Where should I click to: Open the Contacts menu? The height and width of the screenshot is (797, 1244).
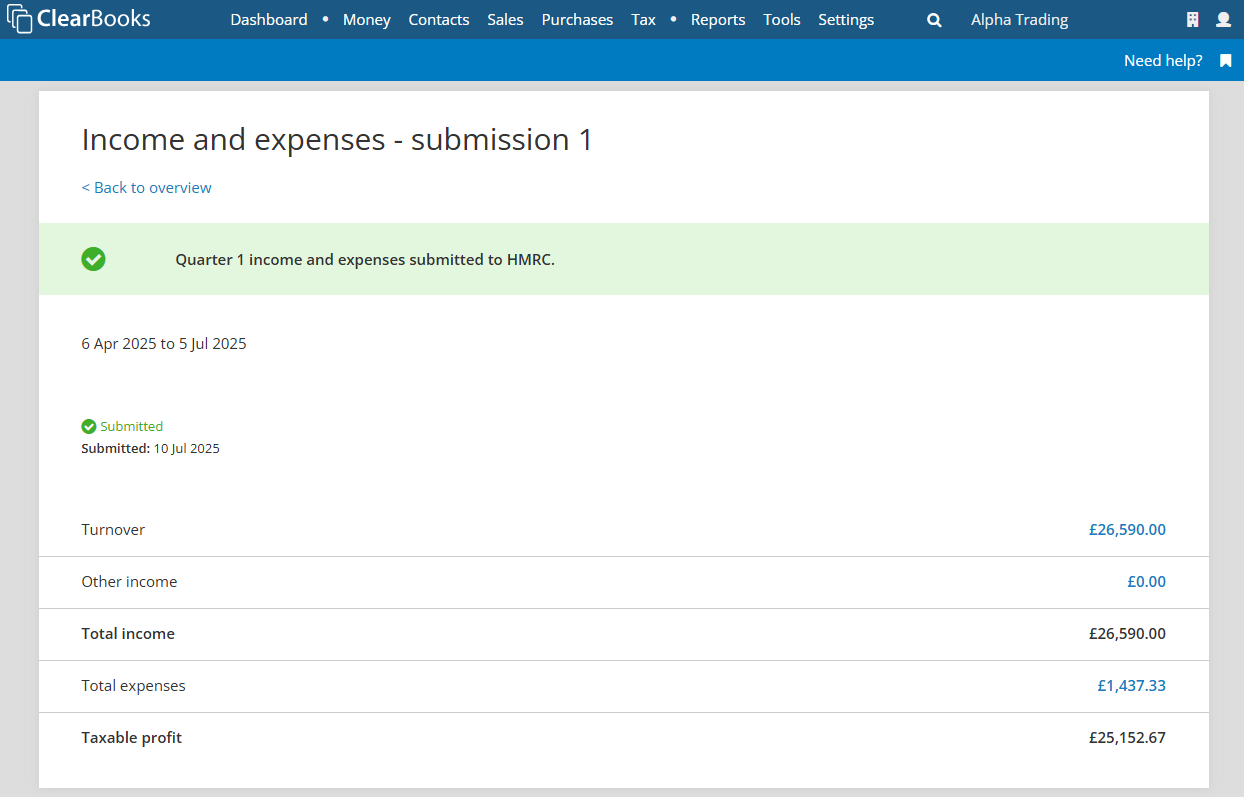[x=439, y=20]
